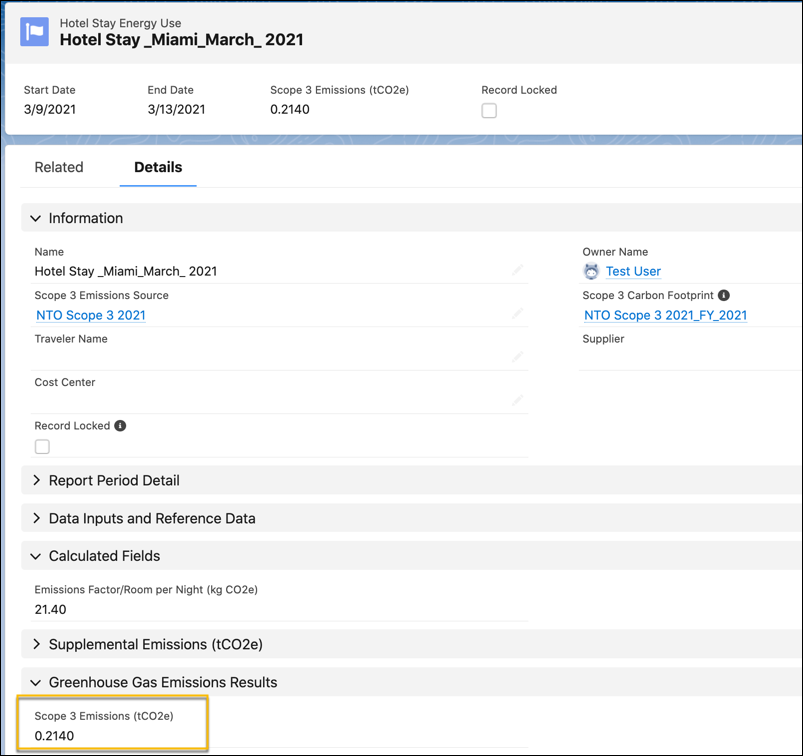Click the Test User avatar icon

pyautogui.click(x=591, y=271)
